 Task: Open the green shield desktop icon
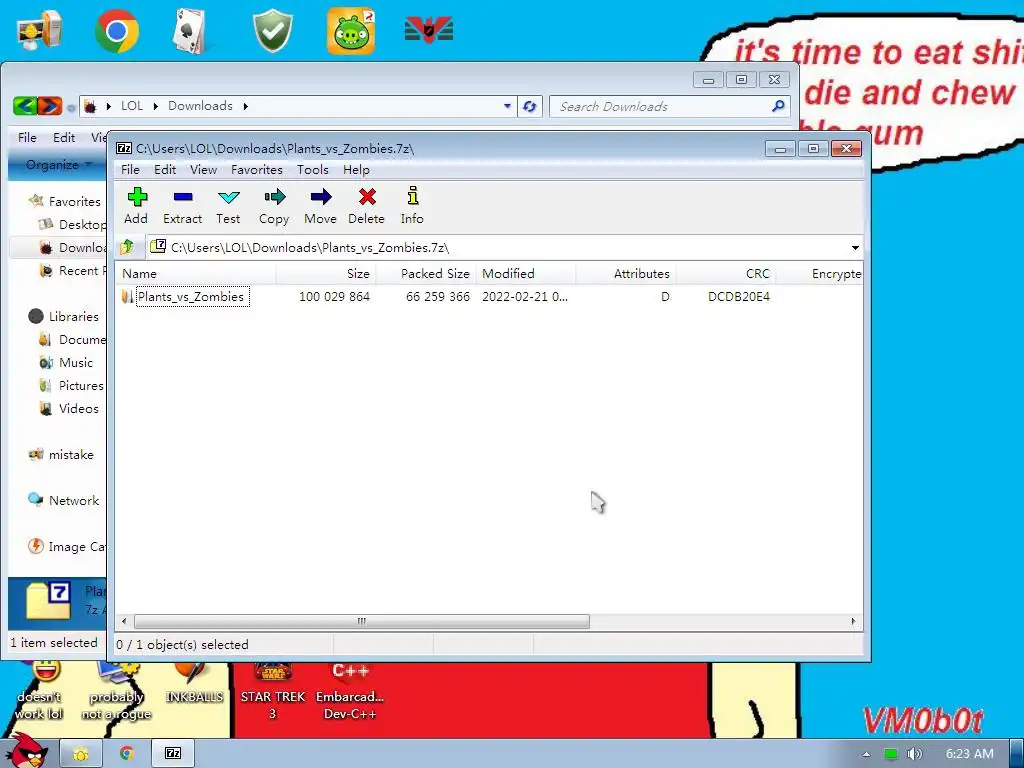[272, 31]
